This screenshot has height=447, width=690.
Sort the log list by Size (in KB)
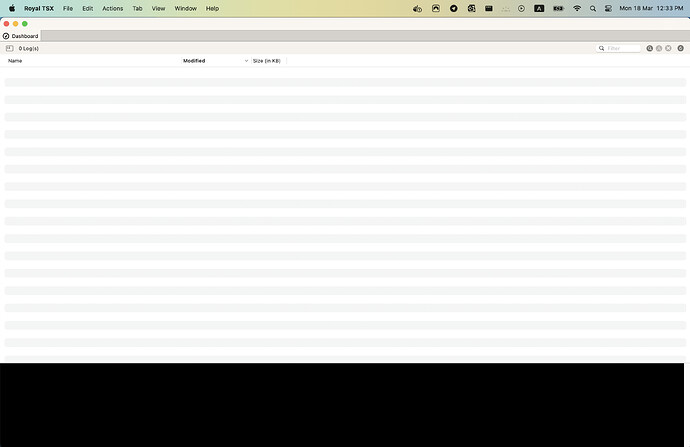tap(266, 61)
